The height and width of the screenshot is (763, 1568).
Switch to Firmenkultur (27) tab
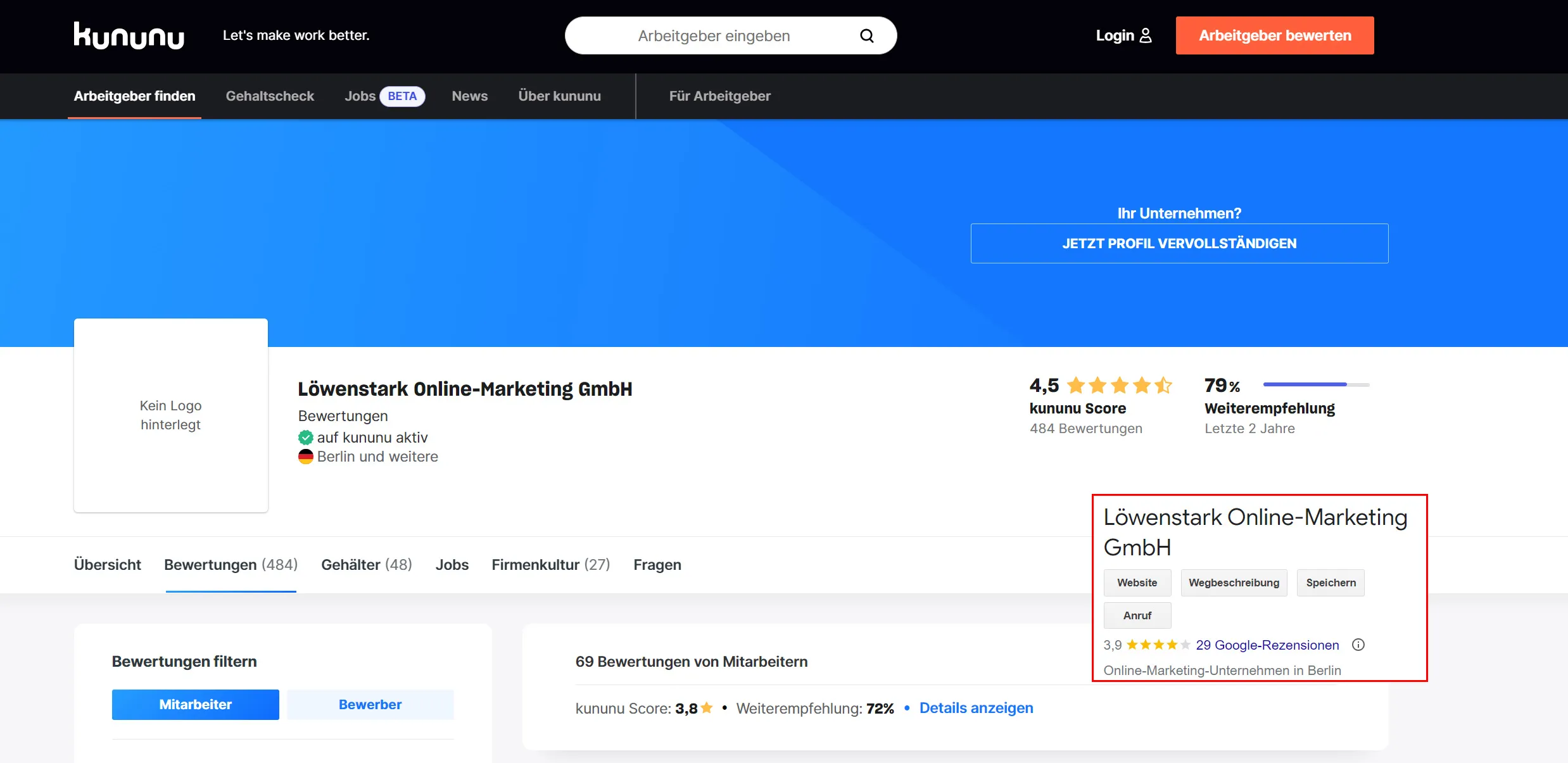(x=551, y=565)
